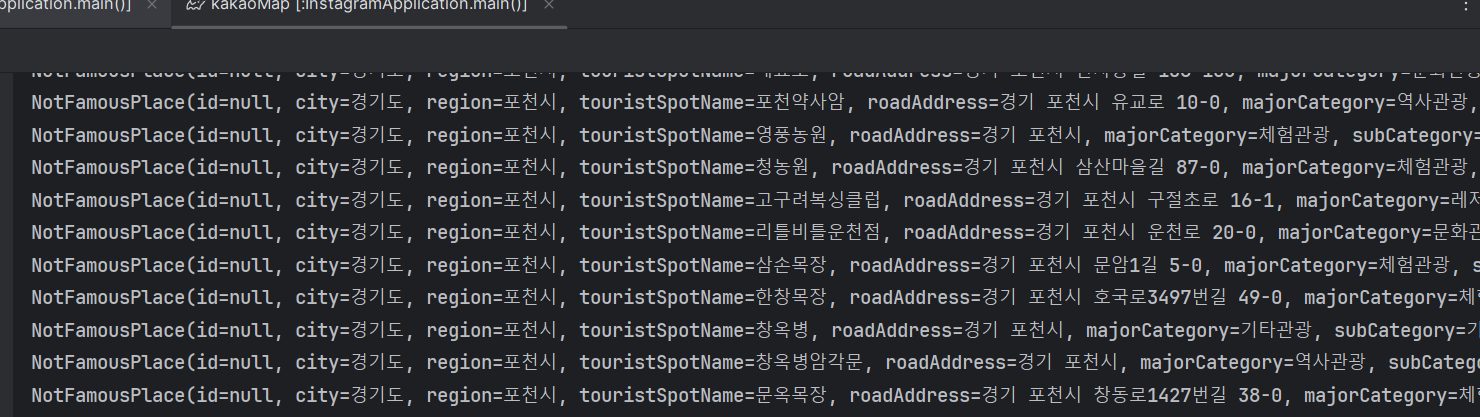Open the vertical ellipsis options menu
This screenshot has width=1480, height=417.
1465,6
